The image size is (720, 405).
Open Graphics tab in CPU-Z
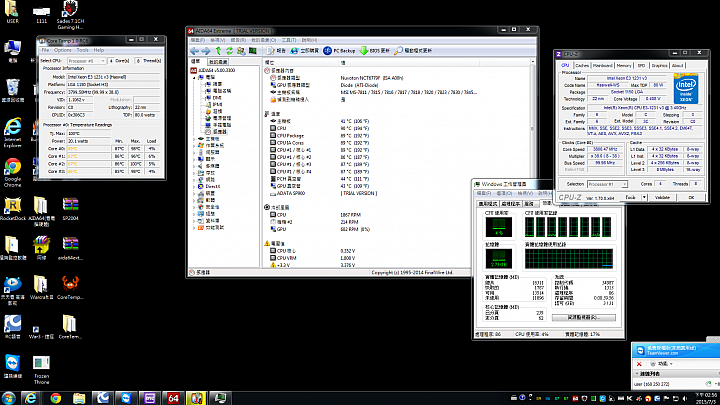[x=659, y=66]
